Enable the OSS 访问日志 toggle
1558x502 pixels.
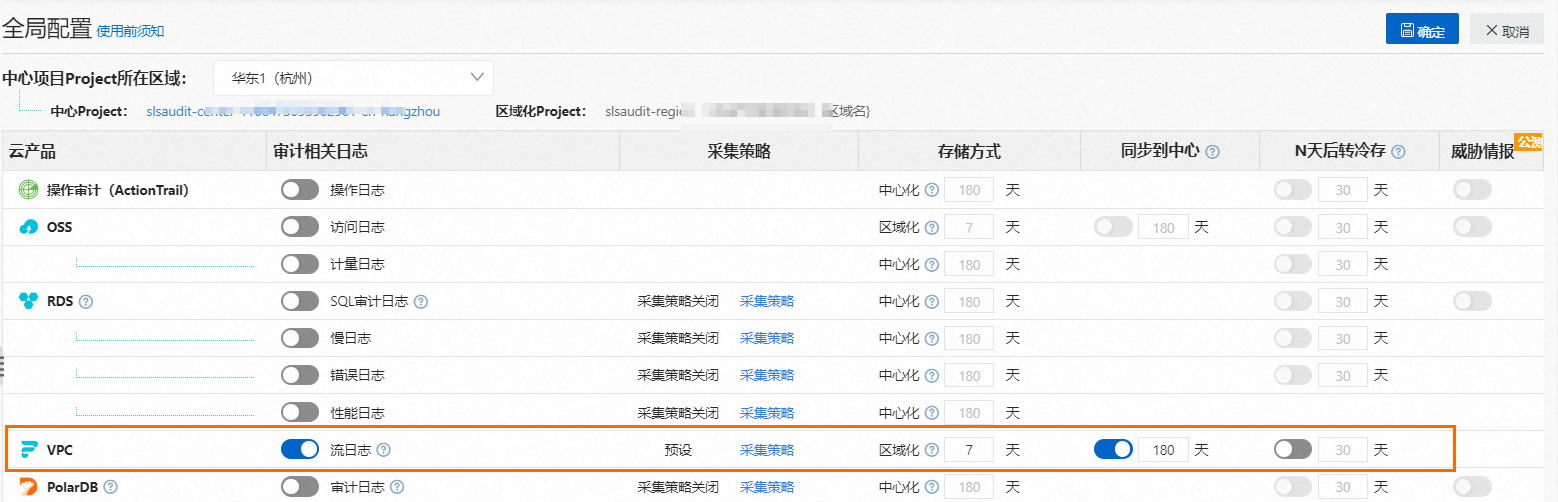(x=300, y=227)
